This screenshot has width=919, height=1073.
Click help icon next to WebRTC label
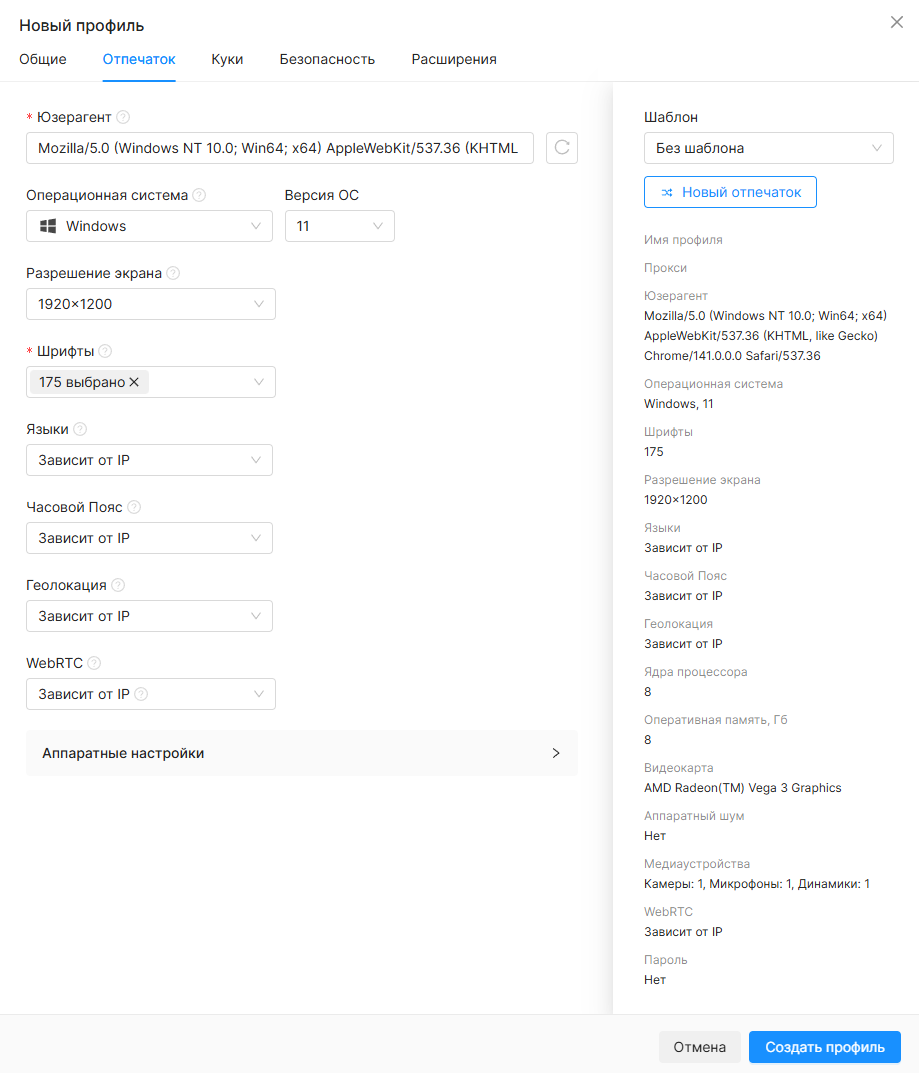tap(94, 663)
